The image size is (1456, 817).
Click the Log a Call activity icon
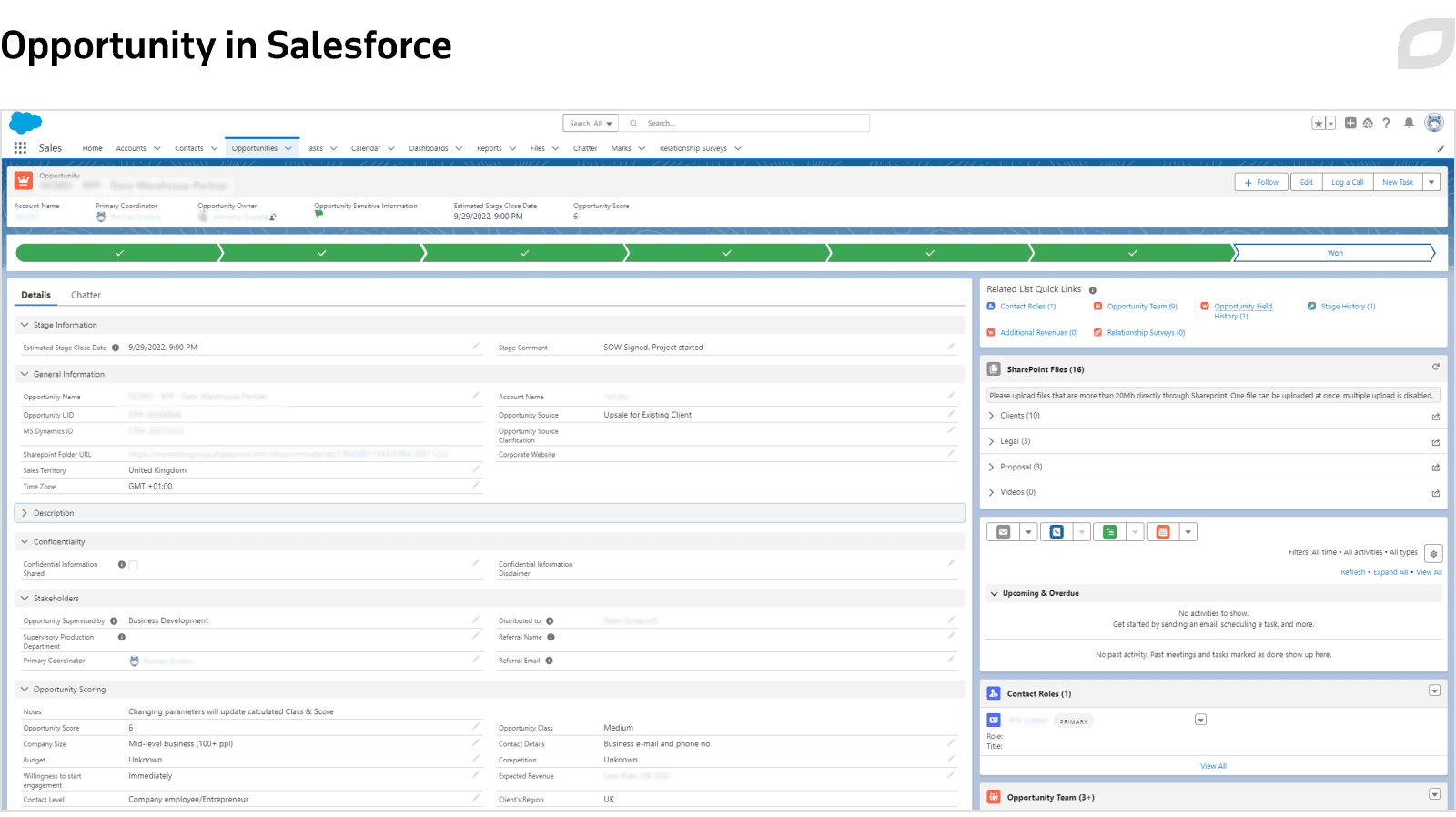tap(1057, 532)
